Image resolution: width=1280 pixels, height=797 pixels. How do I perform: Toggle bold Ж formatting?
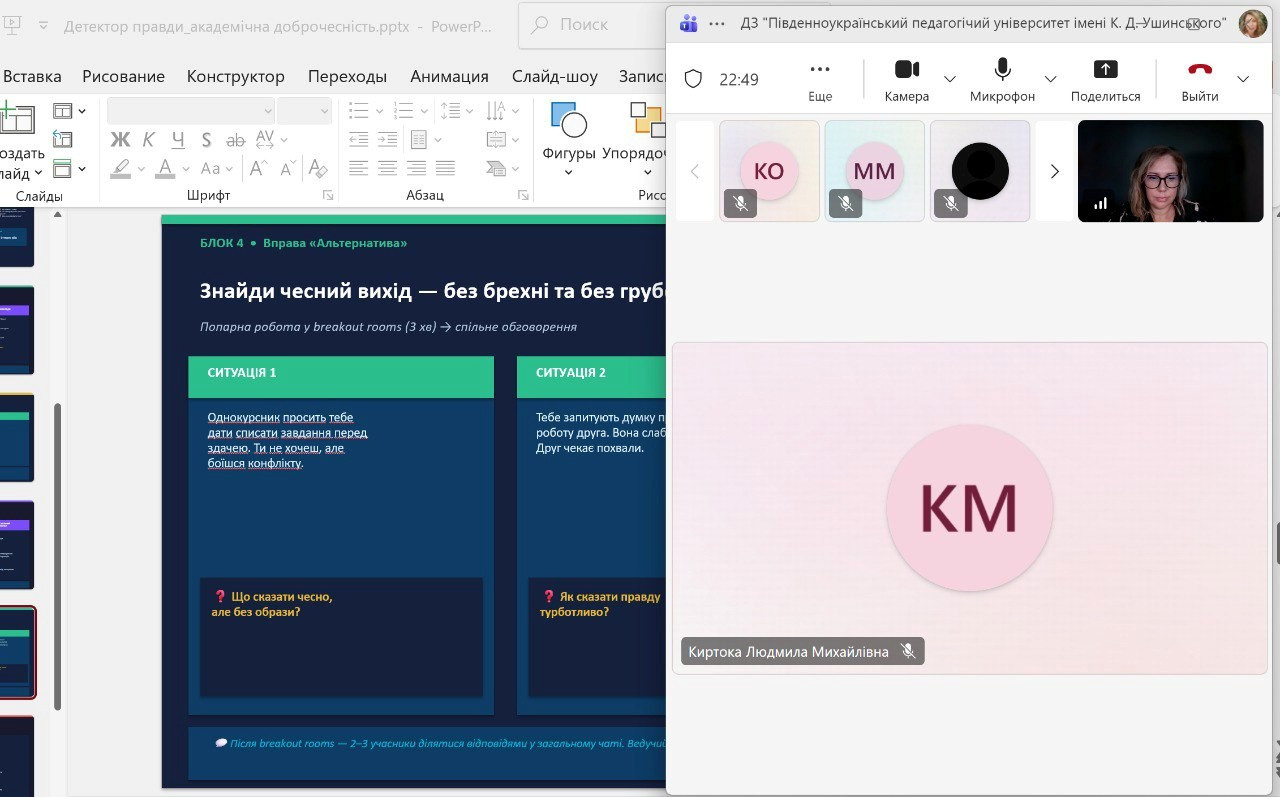pyautogui.click(x=120, y=139)
